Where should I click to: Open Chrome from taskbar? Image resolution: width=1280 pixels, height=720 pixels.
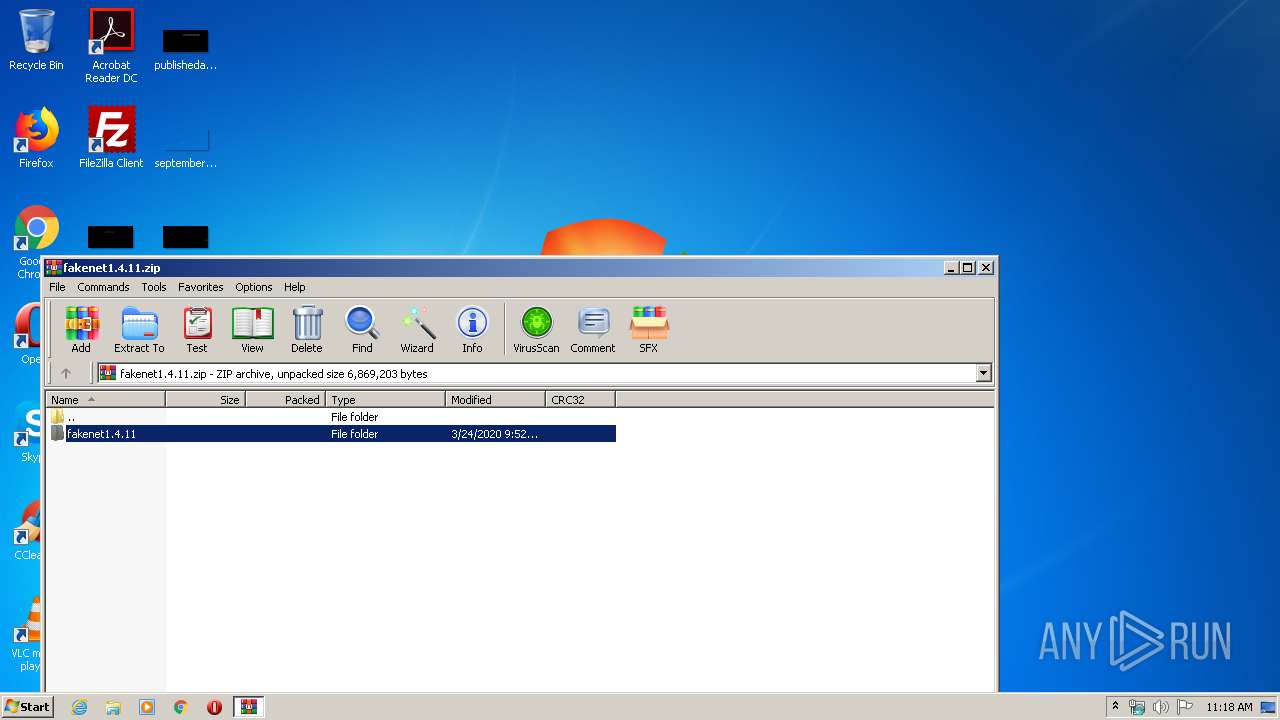click(181, 707)
